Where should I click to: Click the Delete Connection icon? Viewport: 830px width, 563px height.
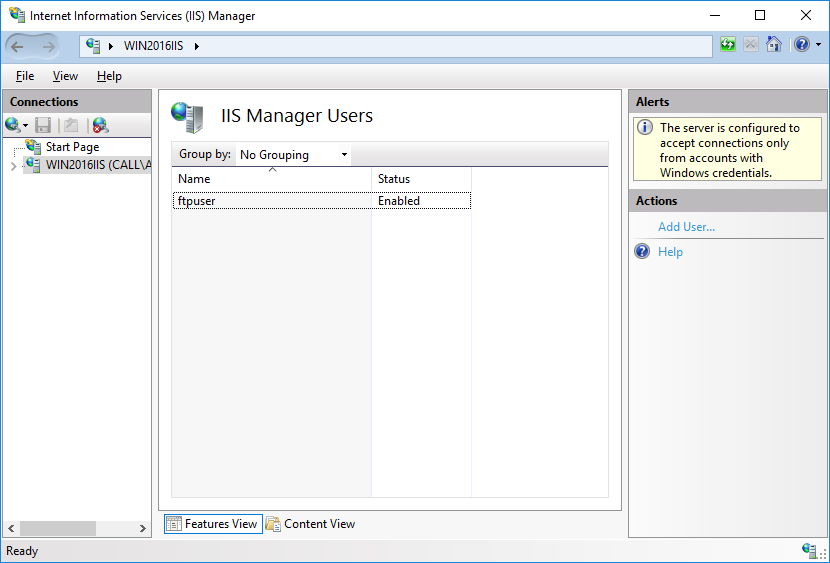point(100,125)
